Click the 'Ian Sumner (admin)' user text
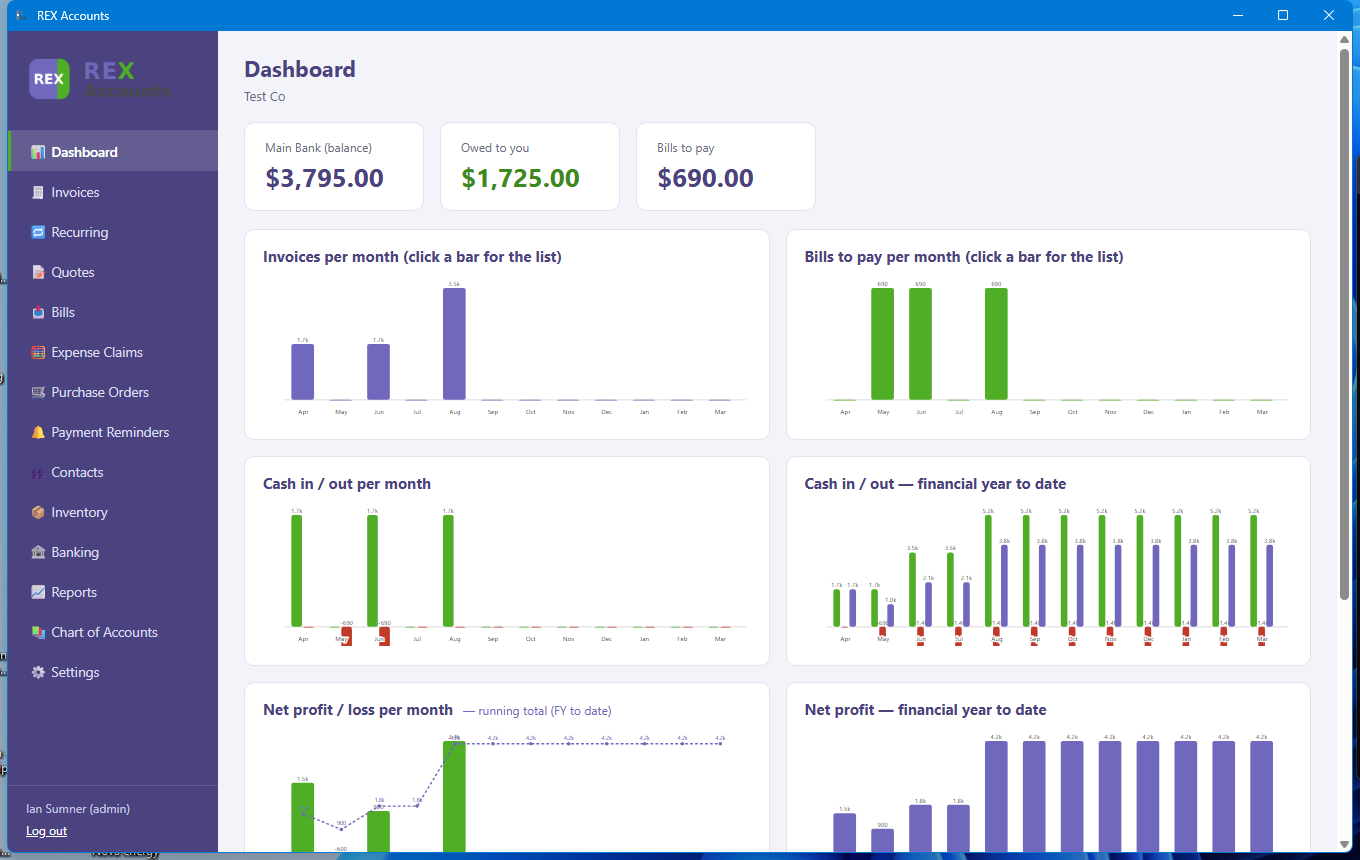Screen dimensions: 1360x860 (x=78, y=809)
